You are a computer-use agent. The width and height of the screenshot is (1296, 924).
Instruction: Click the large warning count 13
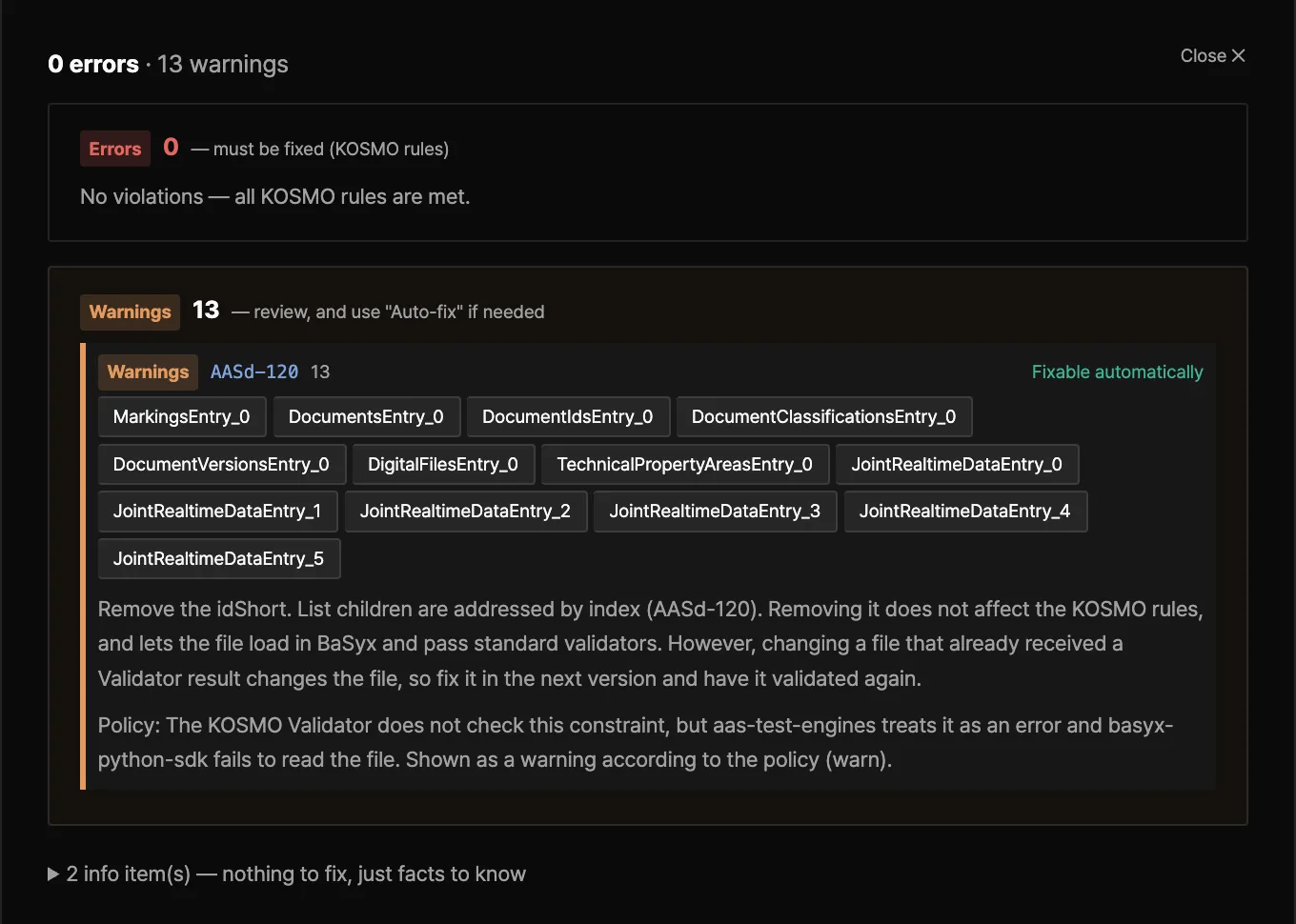click(x=206, y=310)
